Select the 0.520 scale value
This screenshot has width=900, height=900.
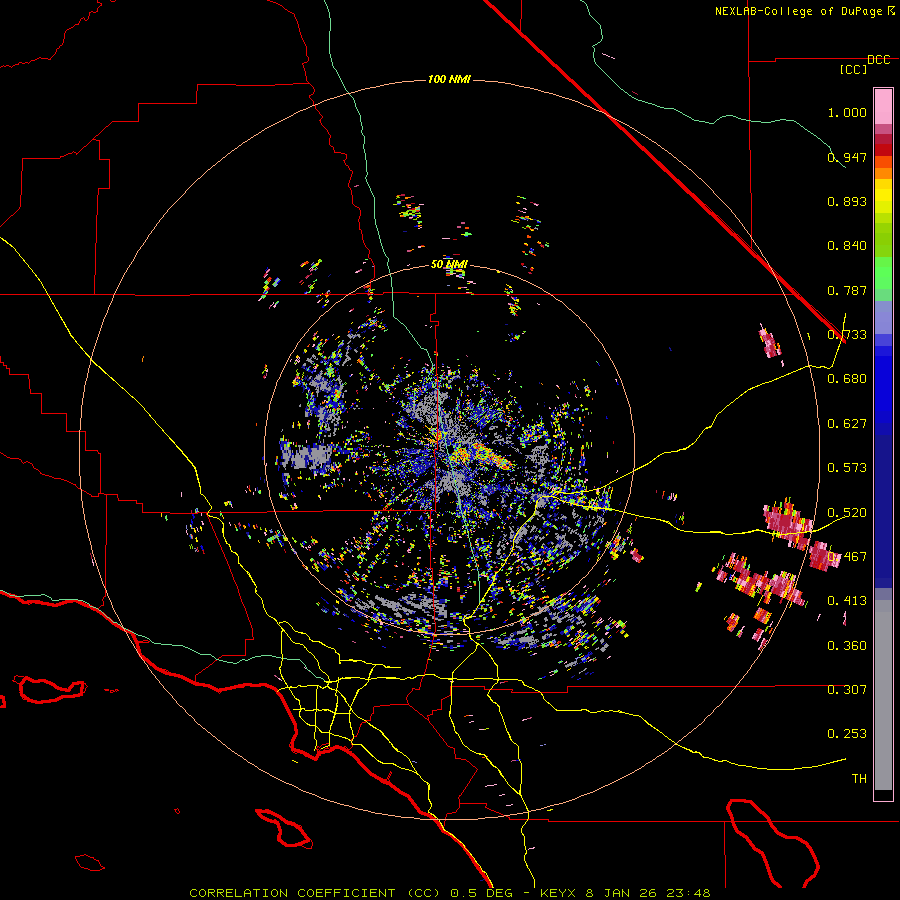(847, 512)
